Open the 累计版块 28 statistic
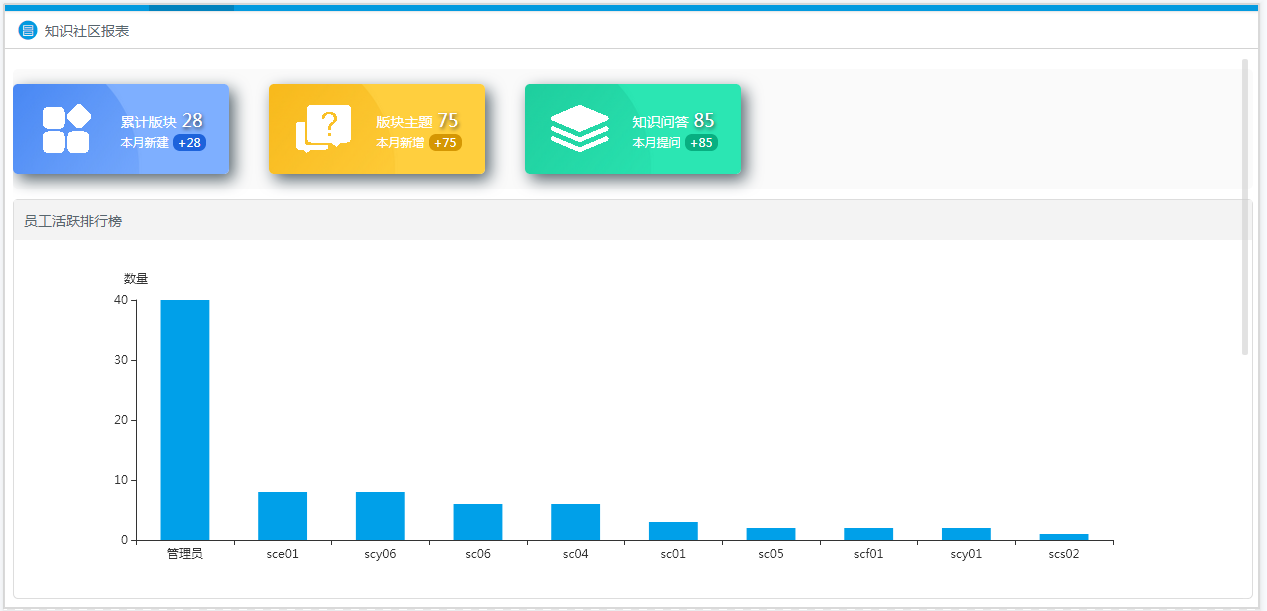The height and width of the screenshot is (611, 1267). point(161,121)
